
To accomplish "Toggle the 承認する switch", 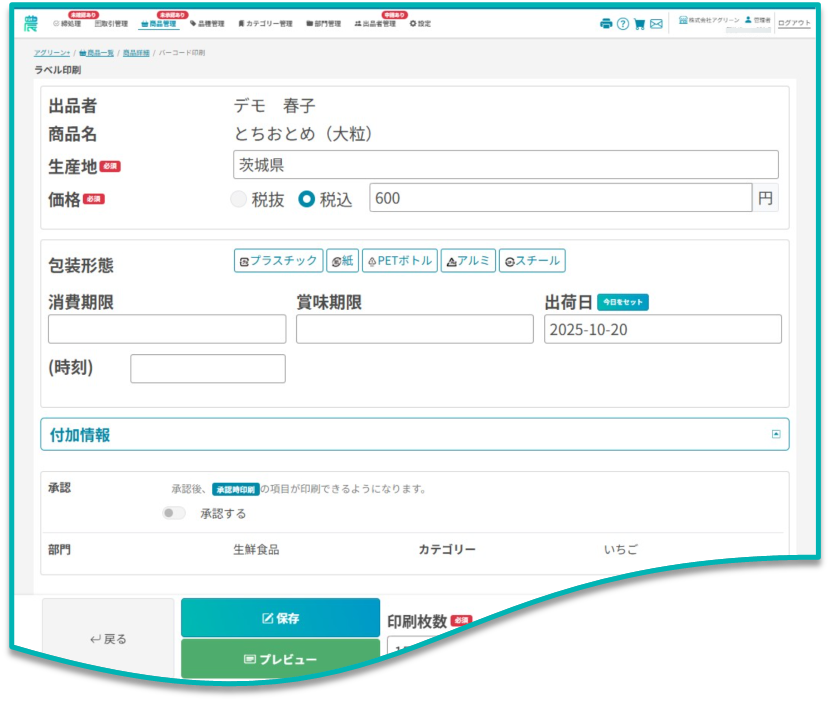I will click(174, 513).
